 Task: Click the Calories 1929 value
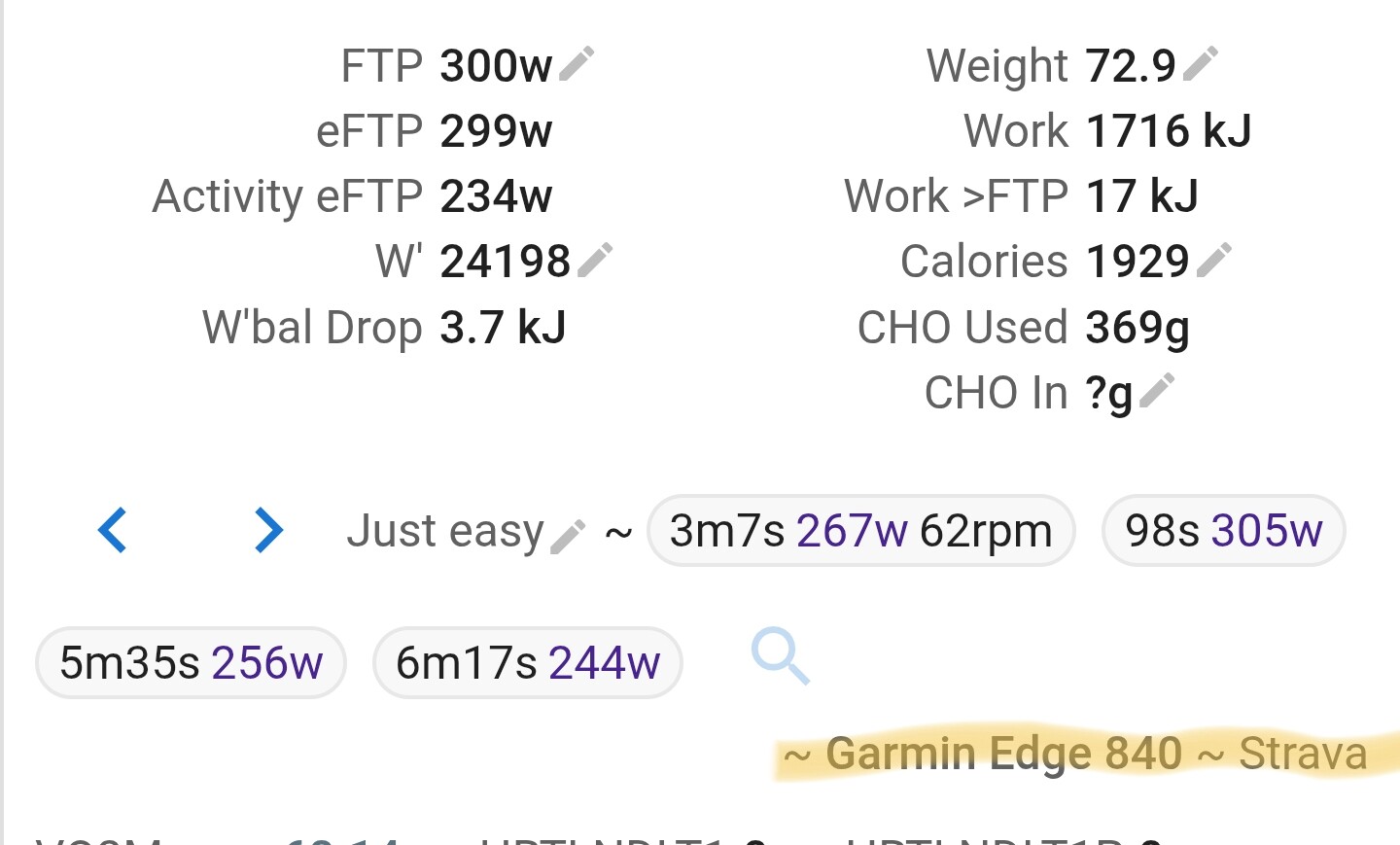pyautogui.click(x=1137, y=262)
